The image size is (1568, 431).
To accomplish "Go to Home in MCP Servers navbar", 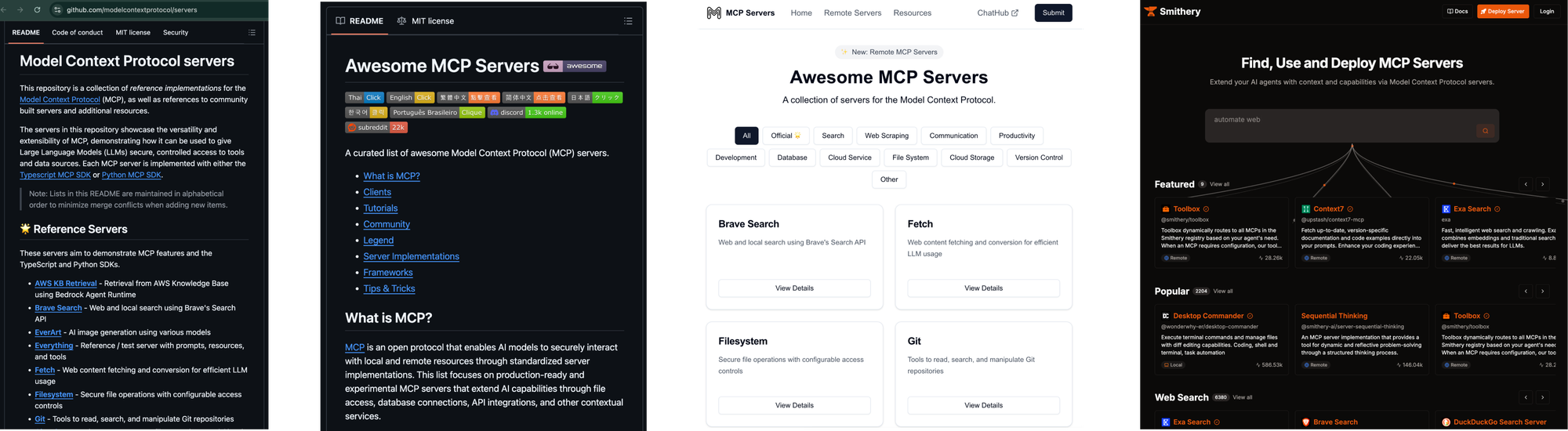I will (x=801, y=13).
